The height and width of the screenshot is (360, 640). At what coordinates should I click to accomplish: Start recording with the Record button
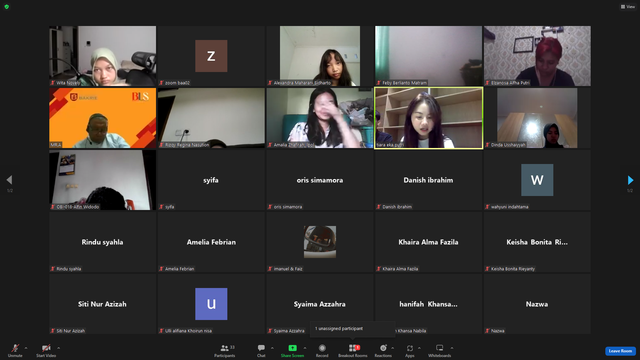(322, 350)
